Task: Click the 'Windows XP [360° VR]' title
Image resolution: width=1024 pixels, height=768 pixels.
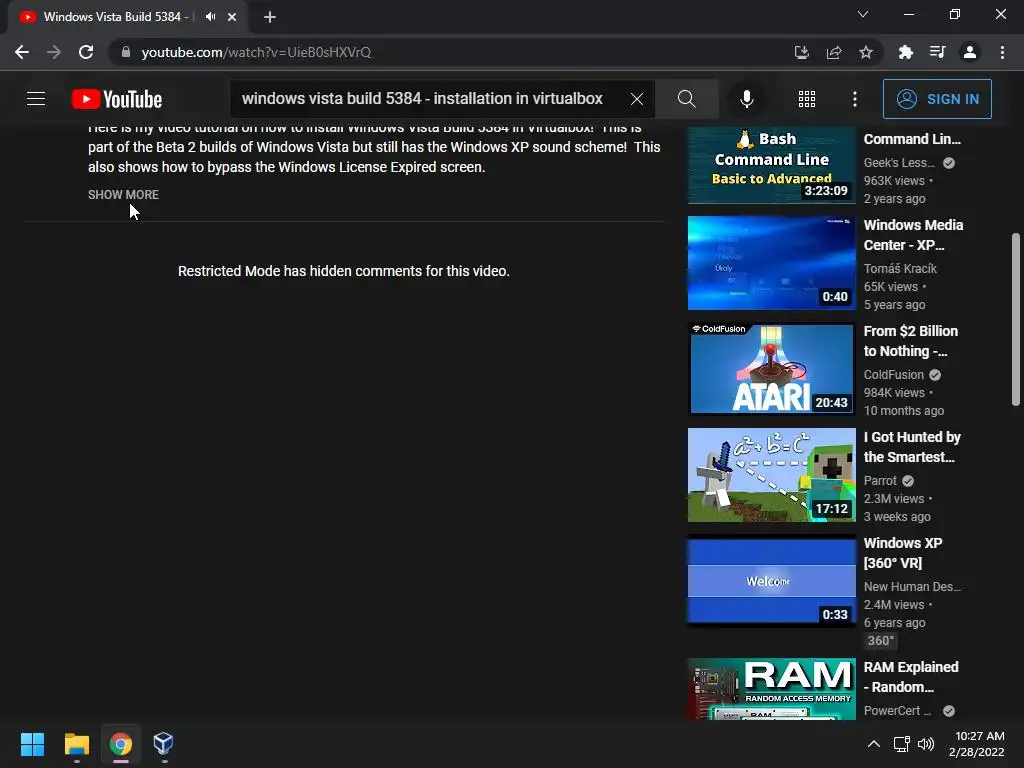Action: [x=903, y=553]
